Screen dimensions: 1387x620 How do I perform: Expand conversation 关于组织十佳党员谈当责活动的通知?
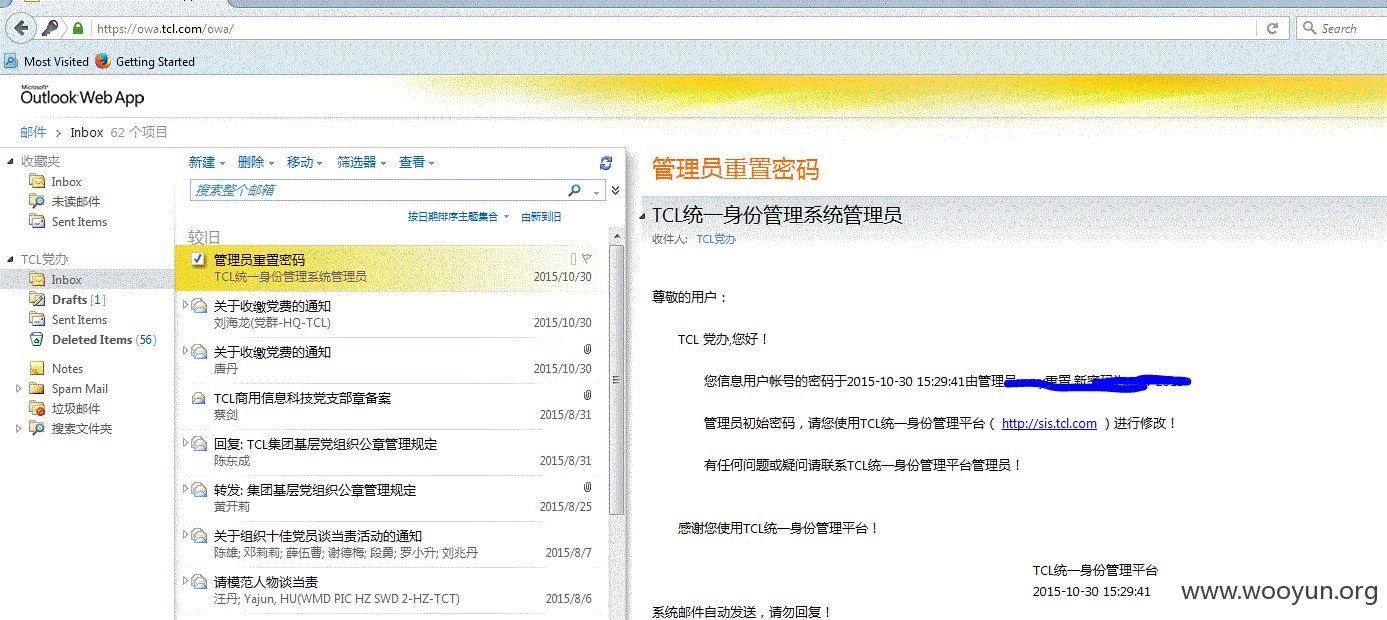coord(185,536)
